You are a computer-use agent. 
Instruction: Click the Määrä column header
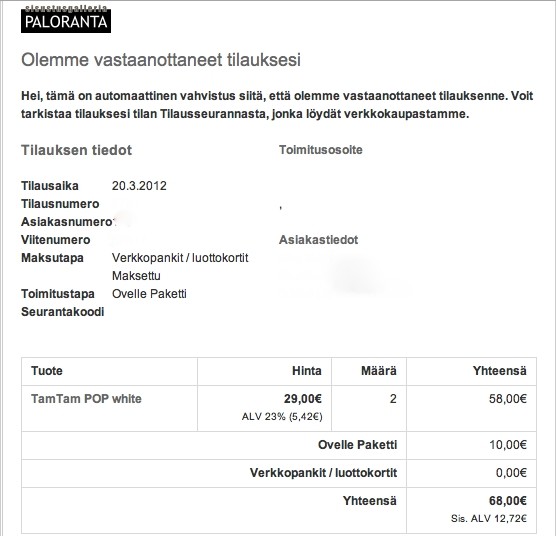pyautogui.click(x=379, y=371)
